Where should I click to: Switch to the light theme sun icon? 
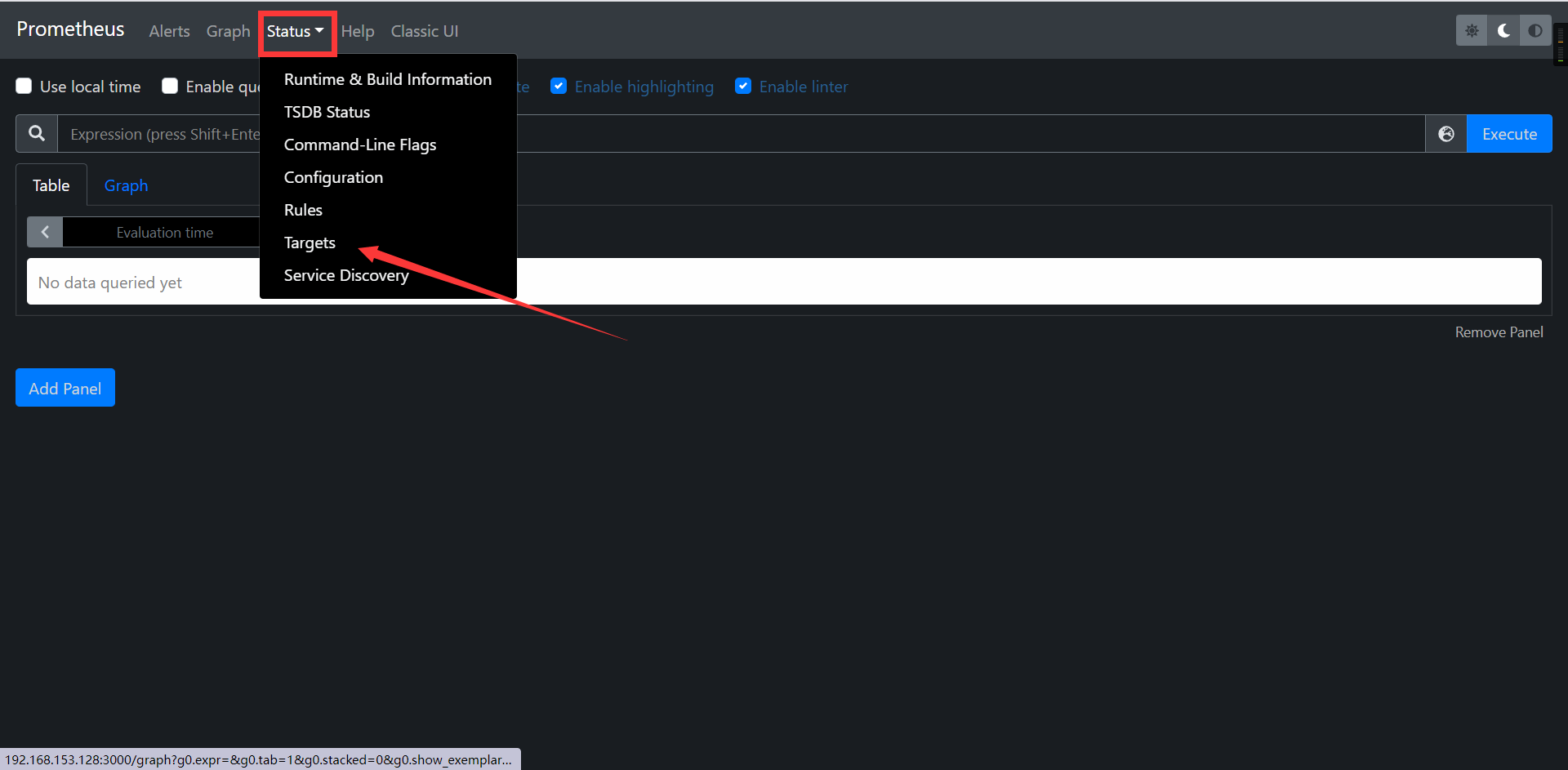coord(1472,31)
